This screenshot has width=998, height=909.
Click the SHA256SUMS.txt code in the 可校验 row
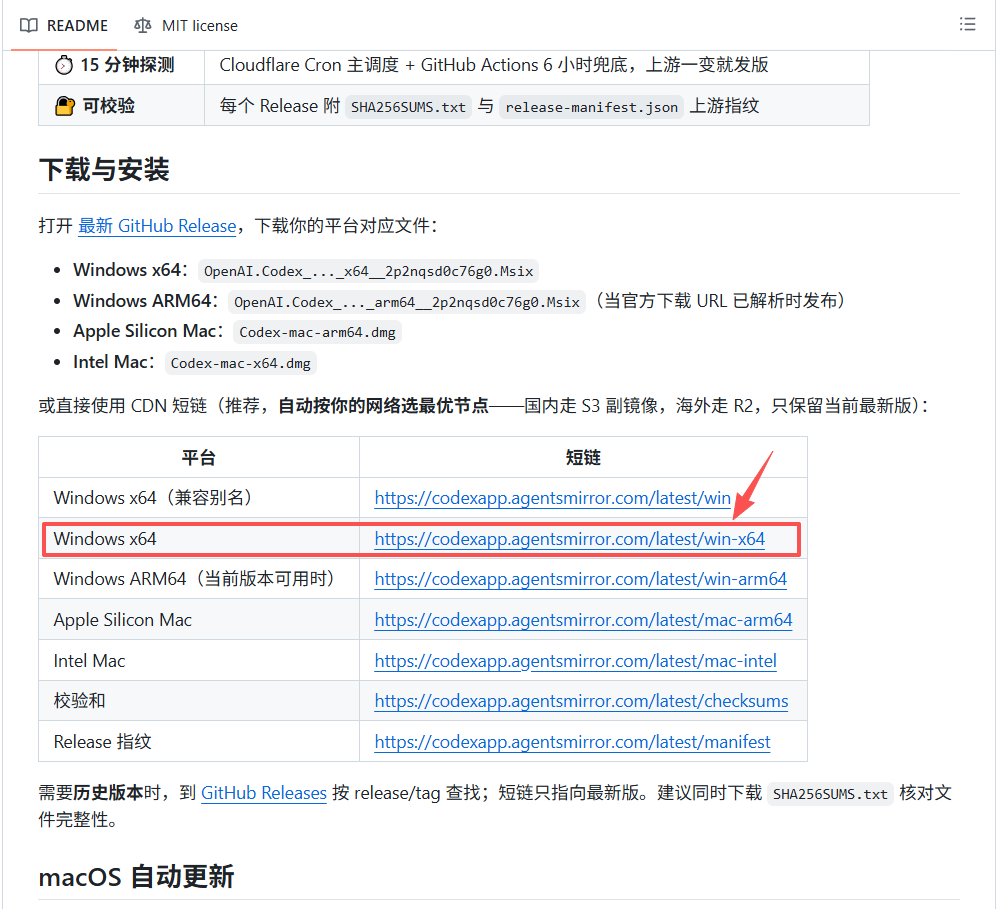click(408, 107)
